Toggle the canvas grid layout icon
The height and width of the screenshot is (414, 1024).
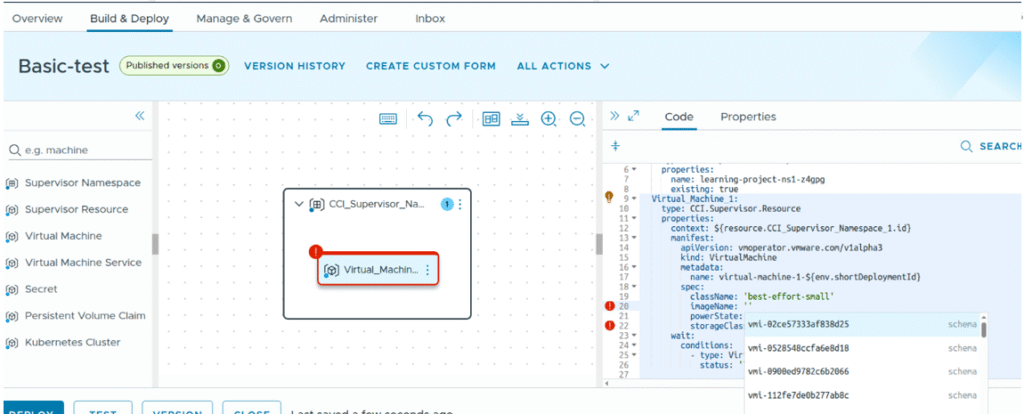(491, 118)
